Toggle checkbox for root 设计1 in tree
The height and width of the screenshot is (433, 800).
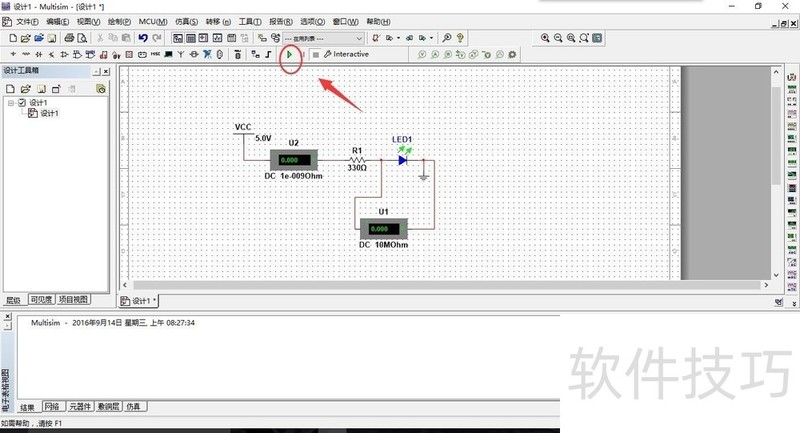pos(21,103)
